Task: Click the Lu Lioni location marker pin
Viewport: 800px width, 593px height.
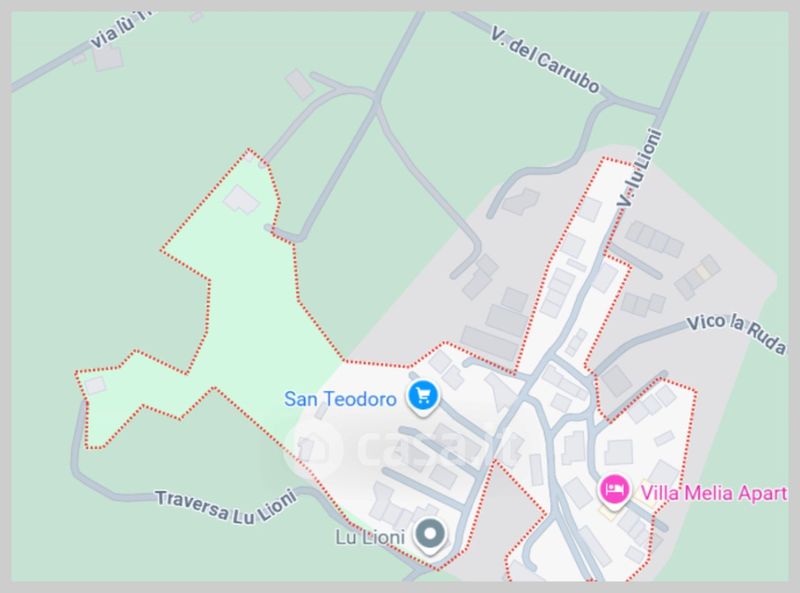Action: [x=430, y=535]
